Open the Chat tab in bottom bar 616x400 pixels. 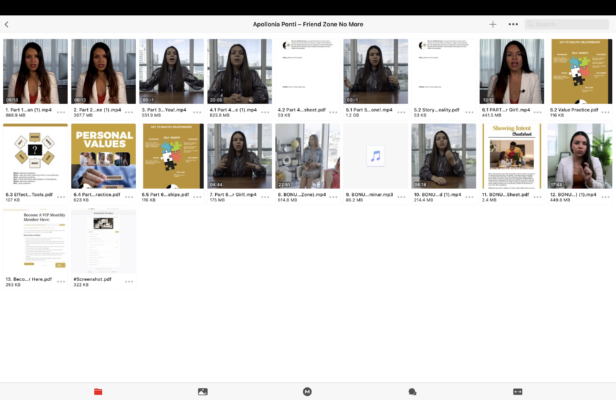(412, 392)
